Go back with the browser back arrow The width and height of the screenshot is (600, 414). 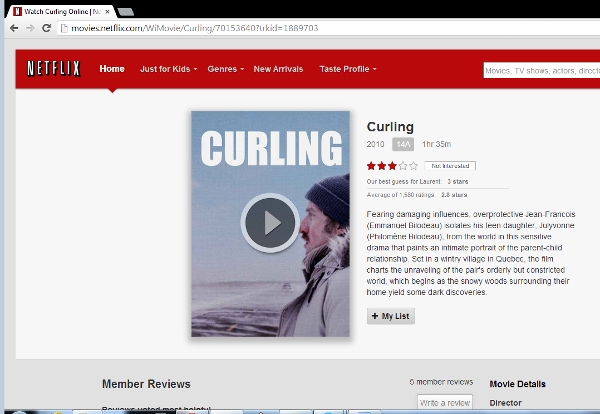tap(14, 28)
